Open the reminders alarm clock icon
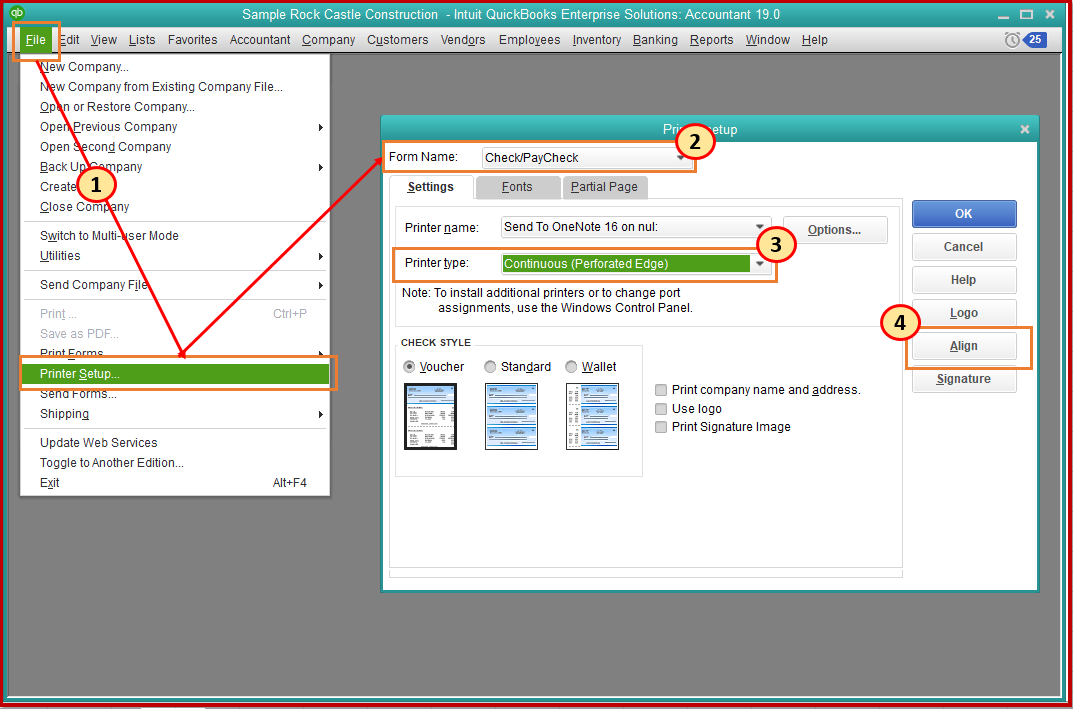 click(1012, 40)
